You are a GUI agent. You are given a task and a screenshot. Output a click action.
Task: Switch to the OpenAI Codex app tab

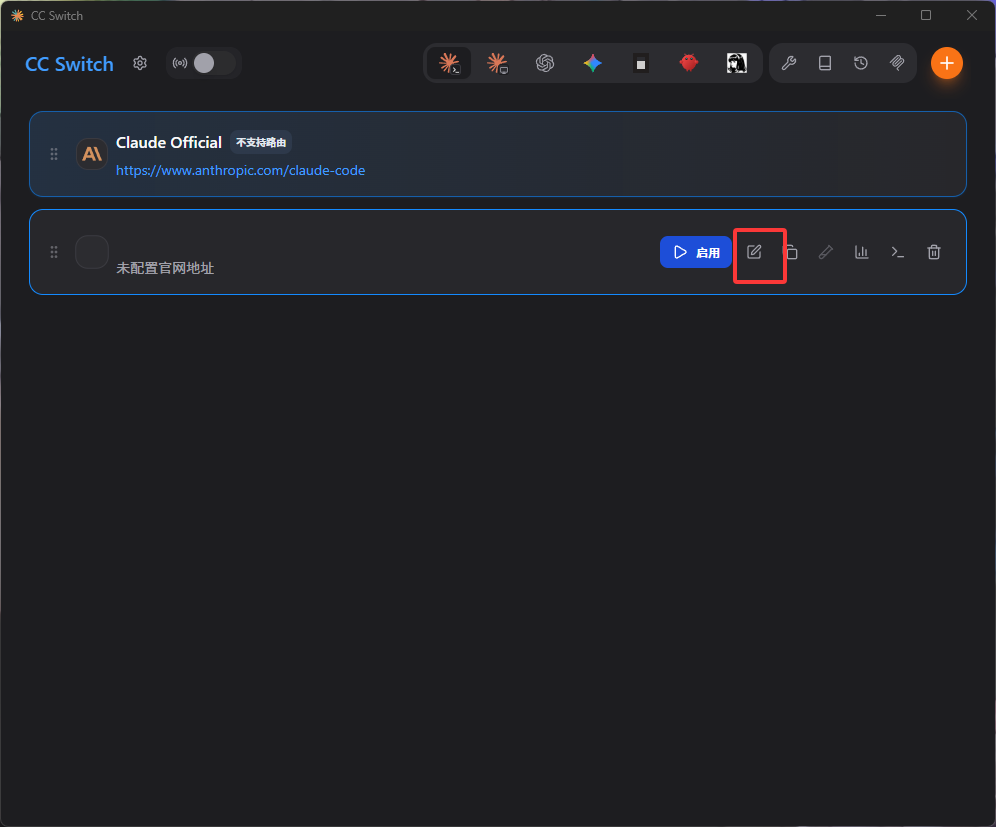click(545, 63)
